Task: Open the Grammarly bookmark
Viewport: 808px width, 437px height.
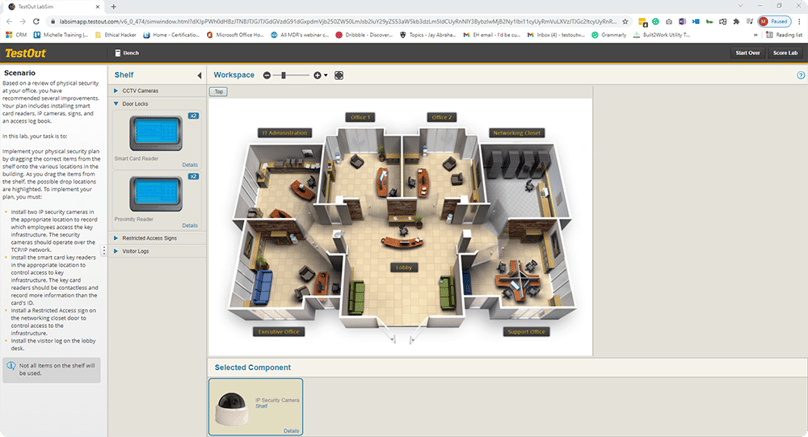Action: tap(609, 35)
